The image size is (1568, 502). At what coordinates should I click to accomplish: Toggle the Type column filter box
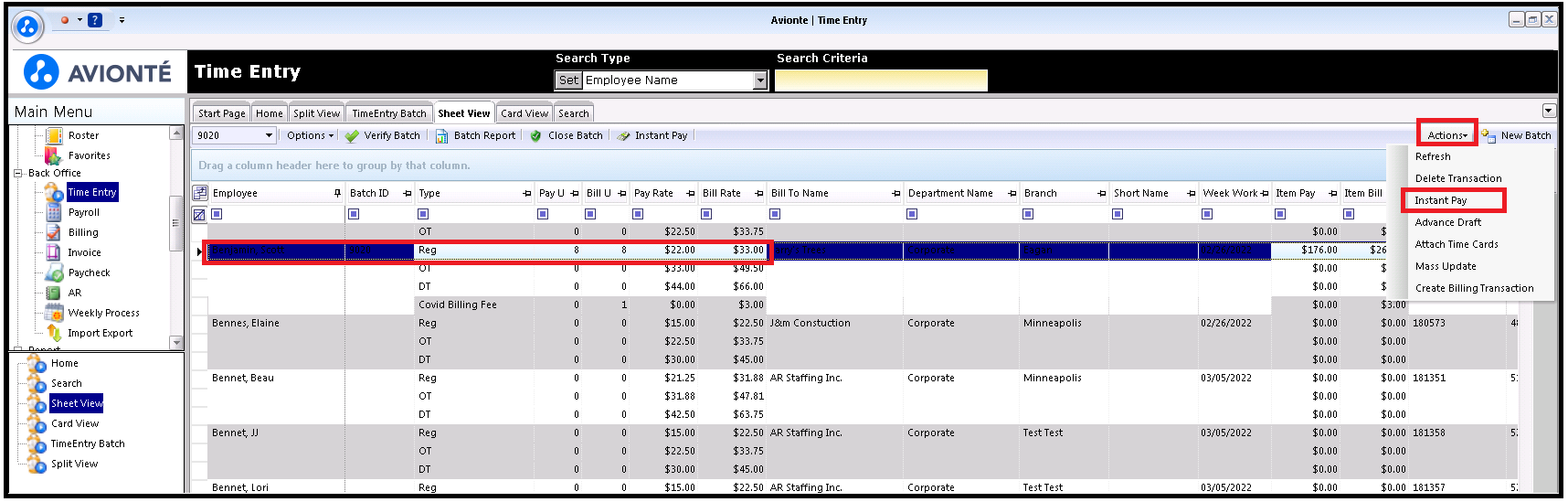(423, 214)
